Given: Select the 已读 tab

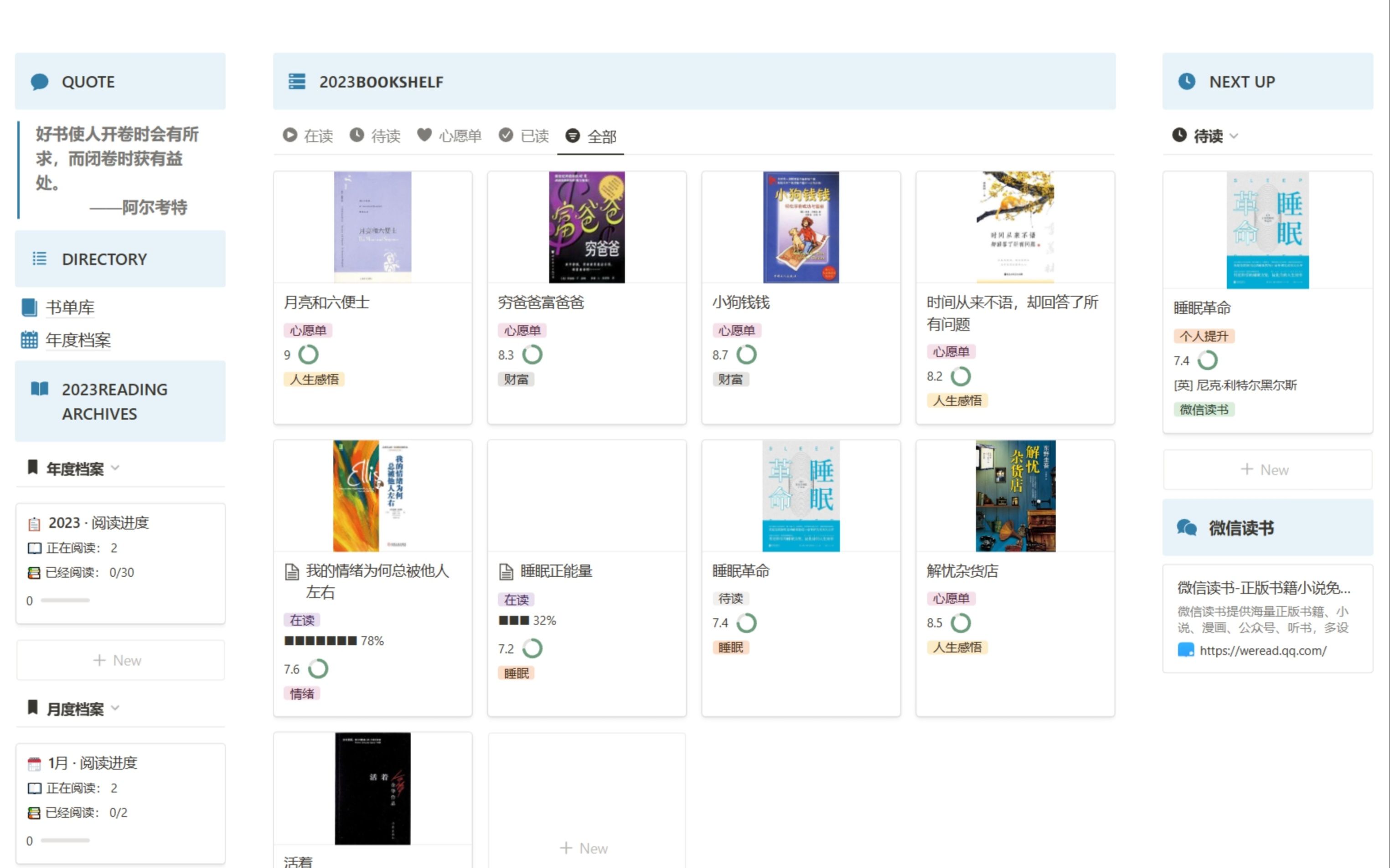Looking at the screenshot, I should 524,136.
